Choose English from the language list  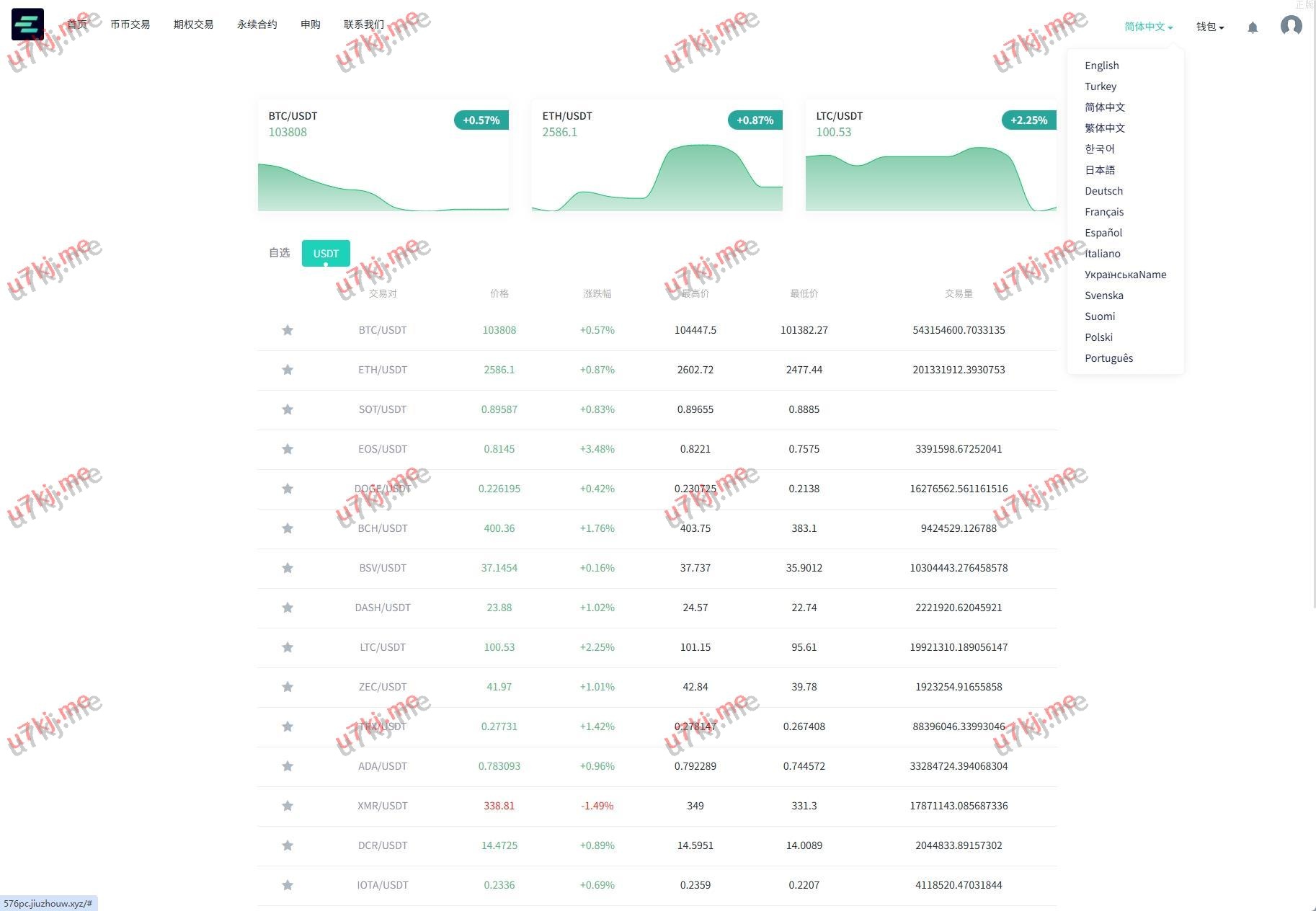[1101, 66]
